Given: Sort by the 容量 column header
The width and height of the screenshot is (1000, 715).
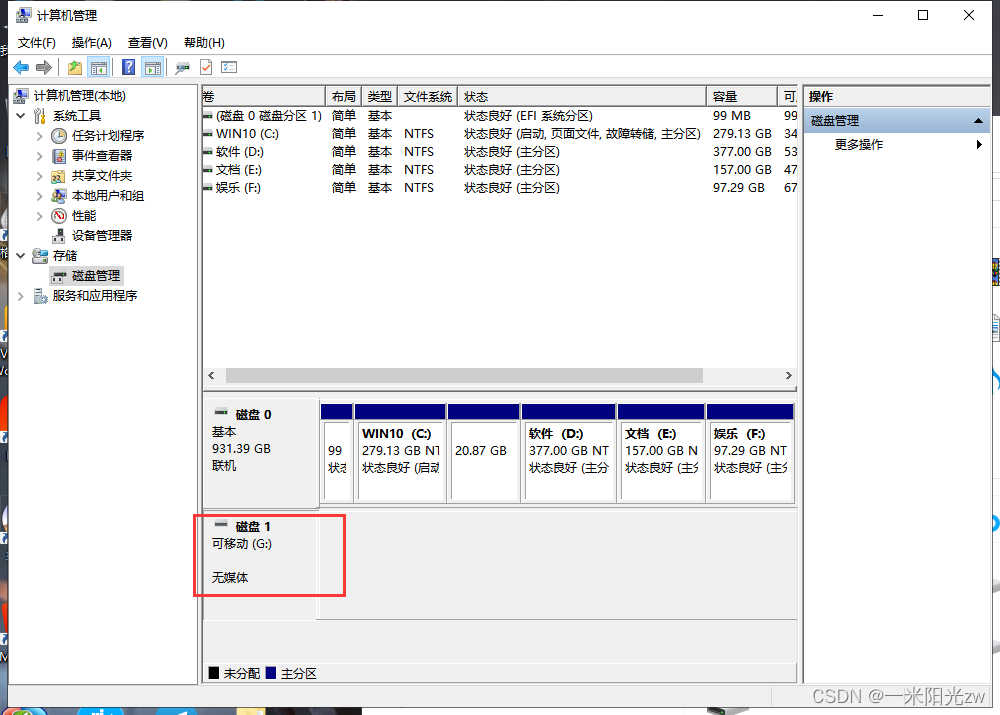Looking at the screenshot, I should point(742,96).
